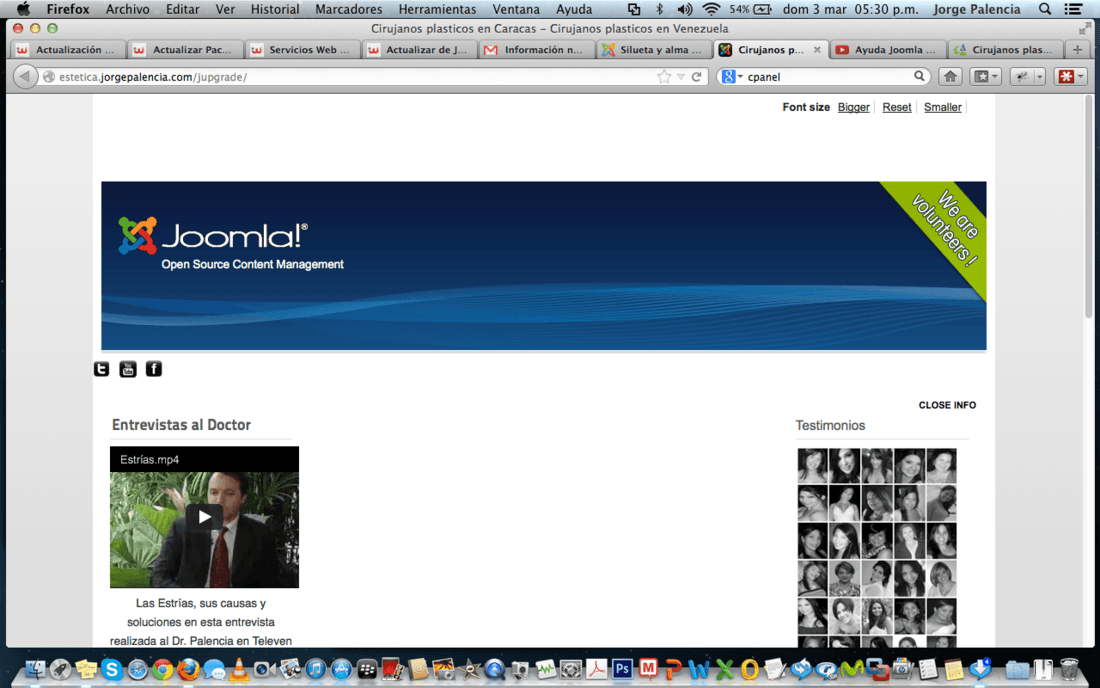
Task: Open the Twitter icon below the banner
Action: [x=102, y=369]
